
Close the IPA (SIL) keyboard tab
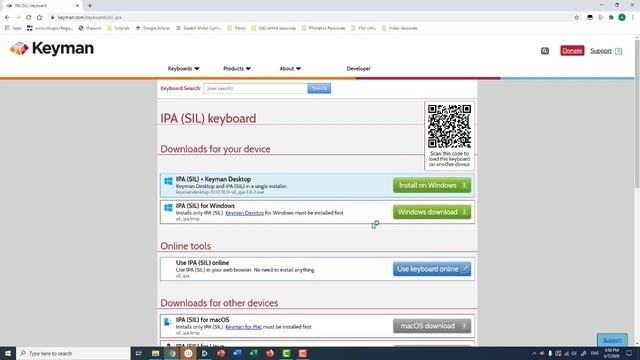coord(78,6)
